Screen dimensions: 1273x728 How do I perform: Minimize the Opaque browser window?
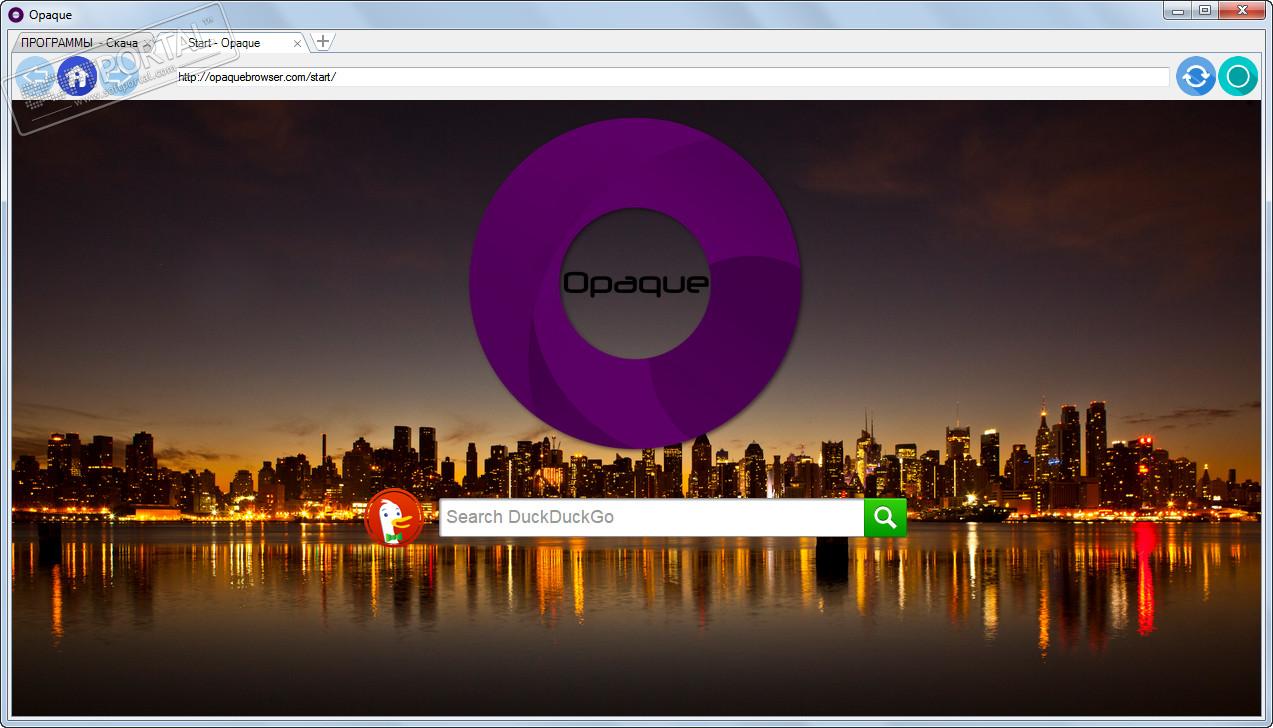[x=1177, y=10]
